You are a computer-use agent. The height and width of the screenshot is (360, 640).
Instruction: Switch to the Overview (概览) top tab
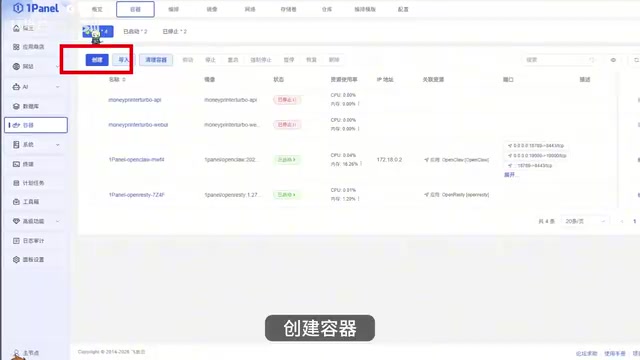(x=97, y=9)
